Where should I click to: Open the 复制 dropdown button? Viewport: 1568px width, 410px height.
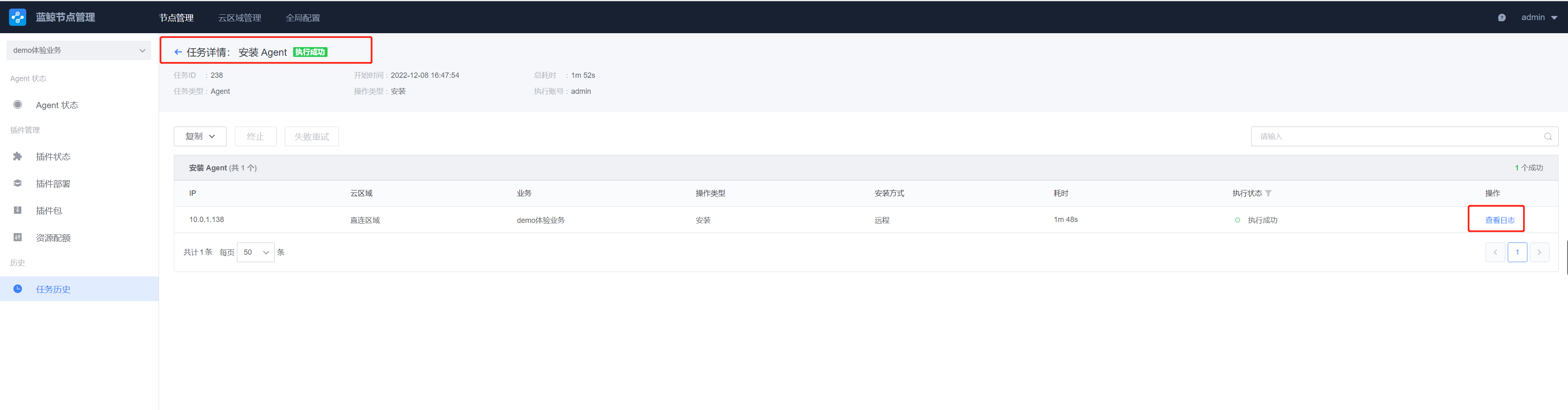point(200,137)
